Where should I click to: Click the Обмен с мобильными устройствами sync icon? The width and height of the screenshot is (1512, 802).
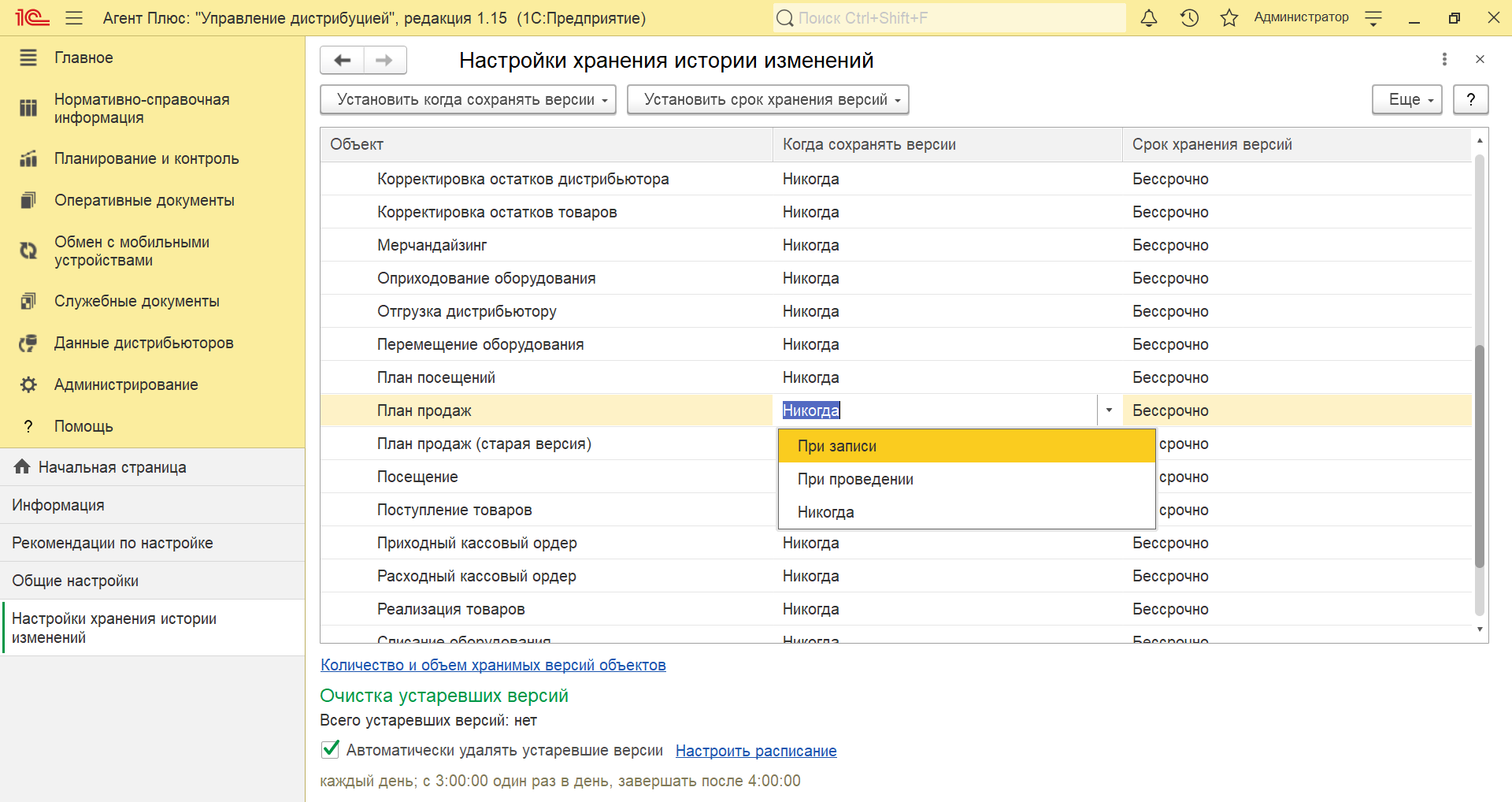coord(28,251)
